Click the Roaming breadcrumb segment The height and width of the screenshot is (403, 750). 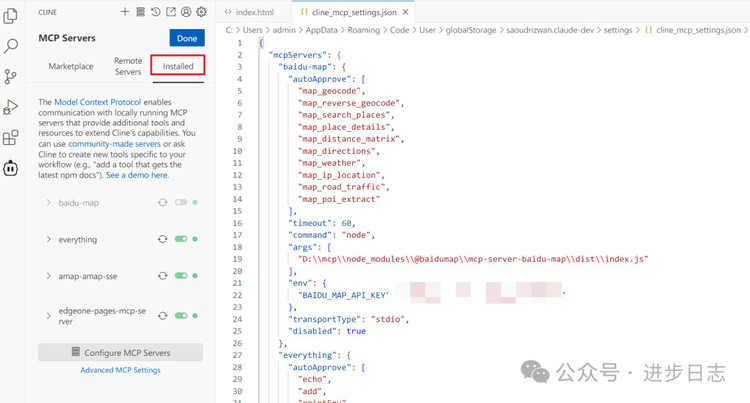click(x=364, y=30)
